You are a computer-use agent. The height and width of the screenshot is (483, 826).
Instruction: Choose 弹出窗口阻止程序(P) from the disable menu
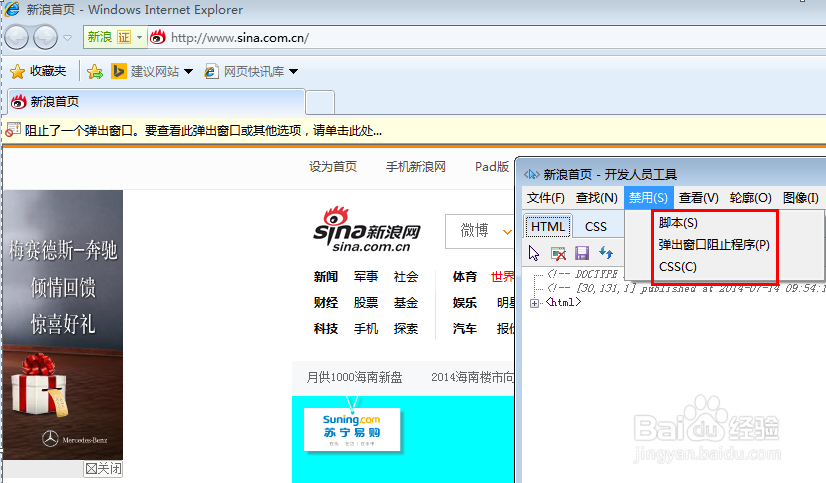coord(714,245)
